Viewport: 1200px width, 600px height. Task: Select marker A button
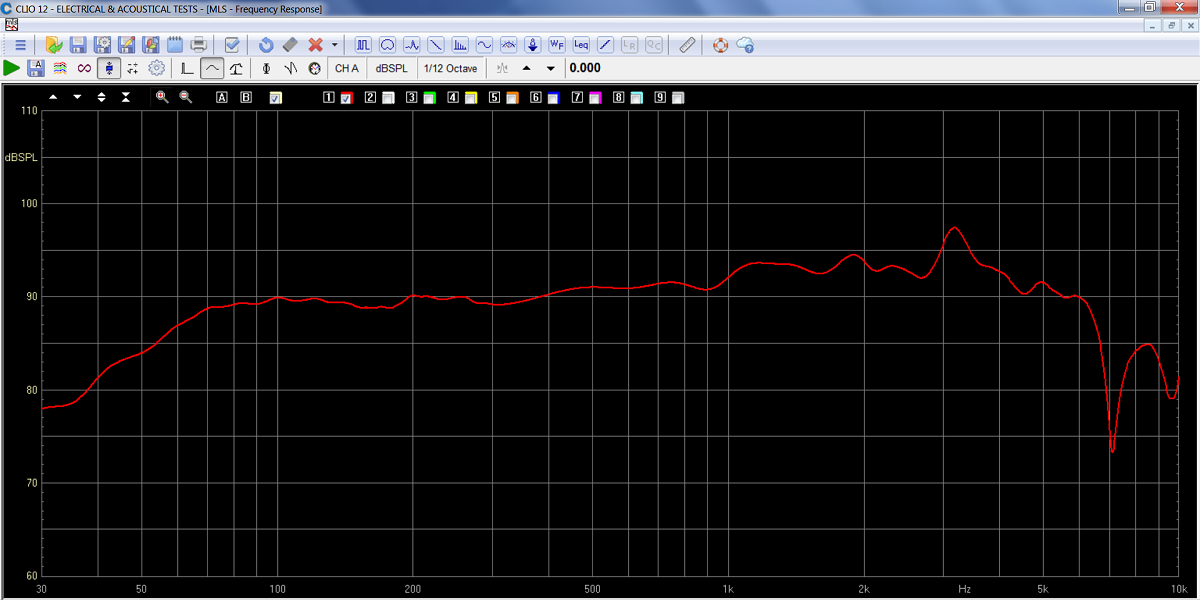(222, 97)
